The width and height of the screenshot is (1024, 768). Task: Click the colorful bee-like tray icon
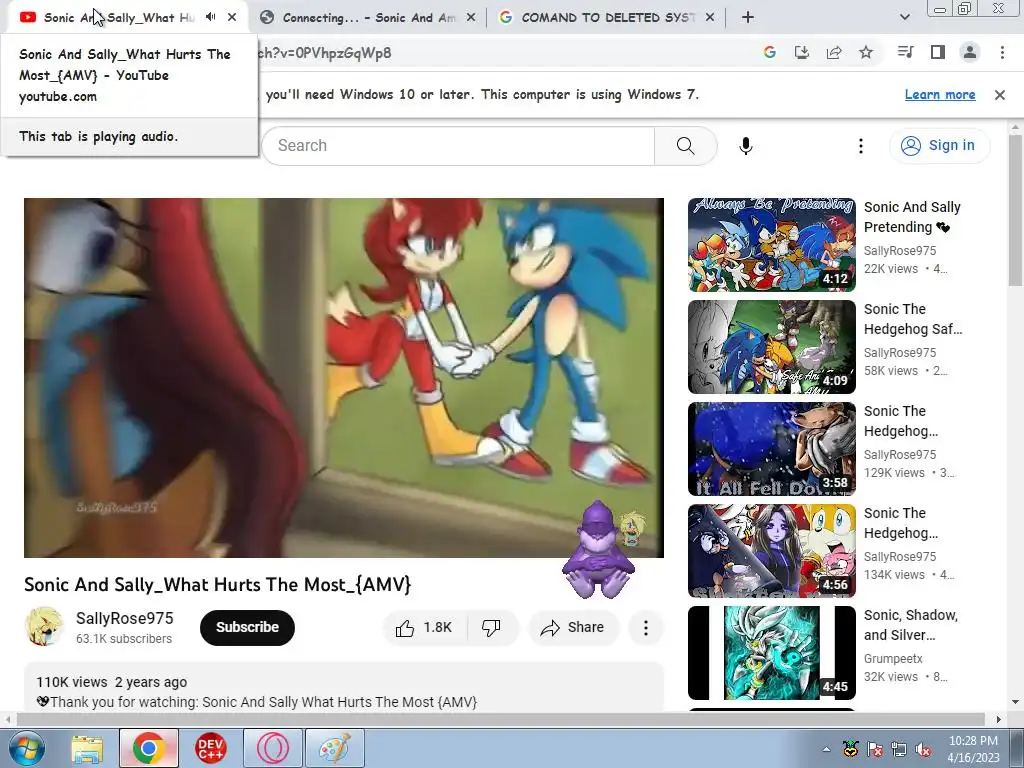pyautogui.click(x=850, y=749)
